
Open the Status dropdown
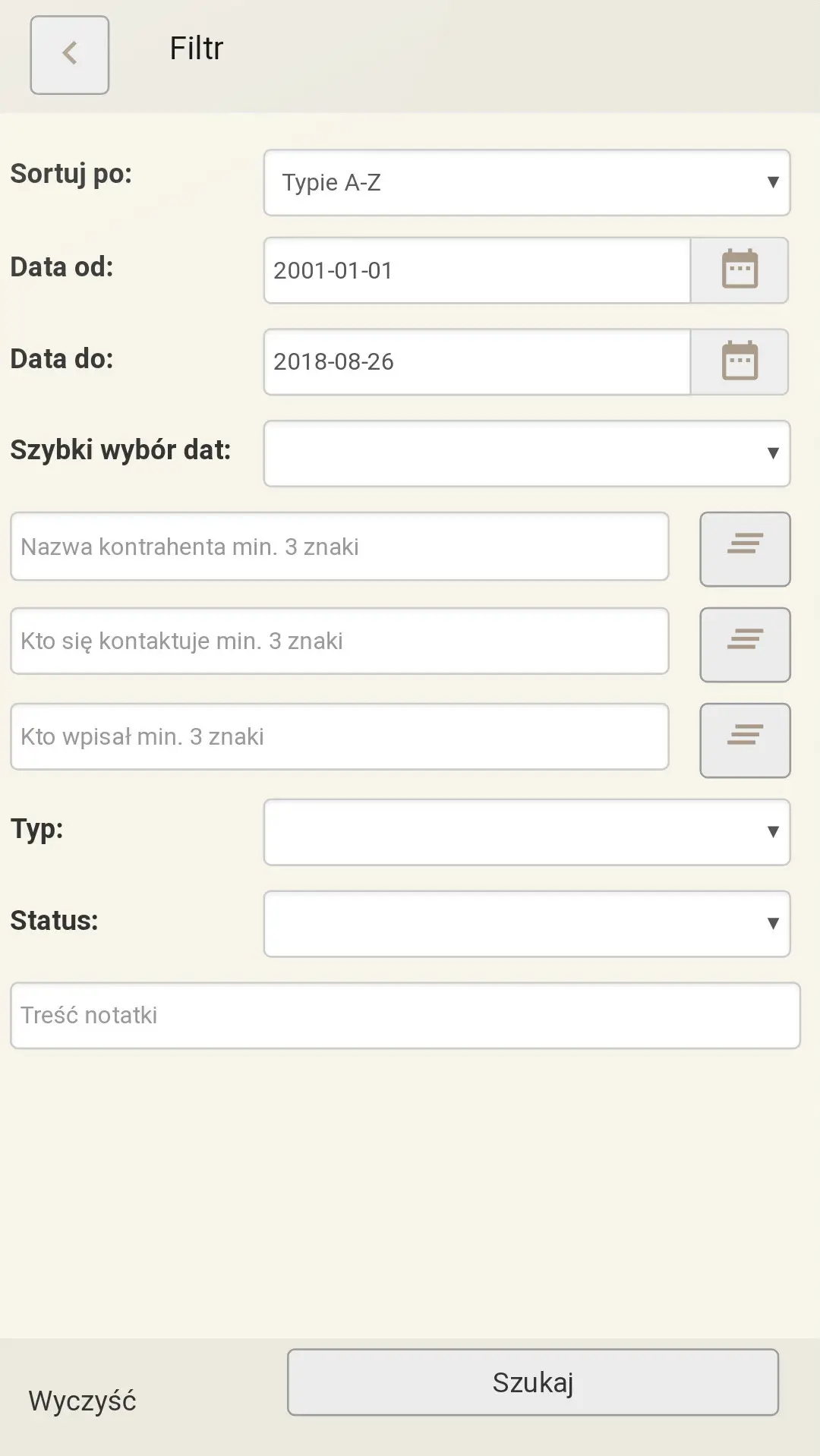click(x=526, y=923)
